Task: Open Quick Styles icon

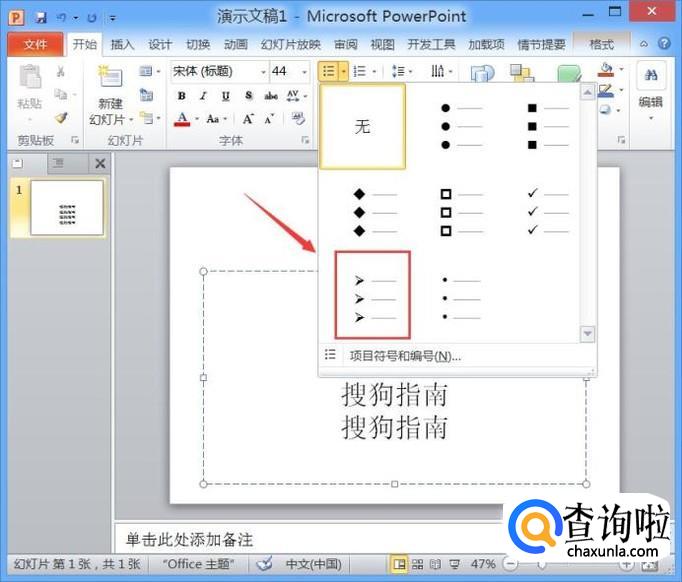Action: (x=569, y=73)
